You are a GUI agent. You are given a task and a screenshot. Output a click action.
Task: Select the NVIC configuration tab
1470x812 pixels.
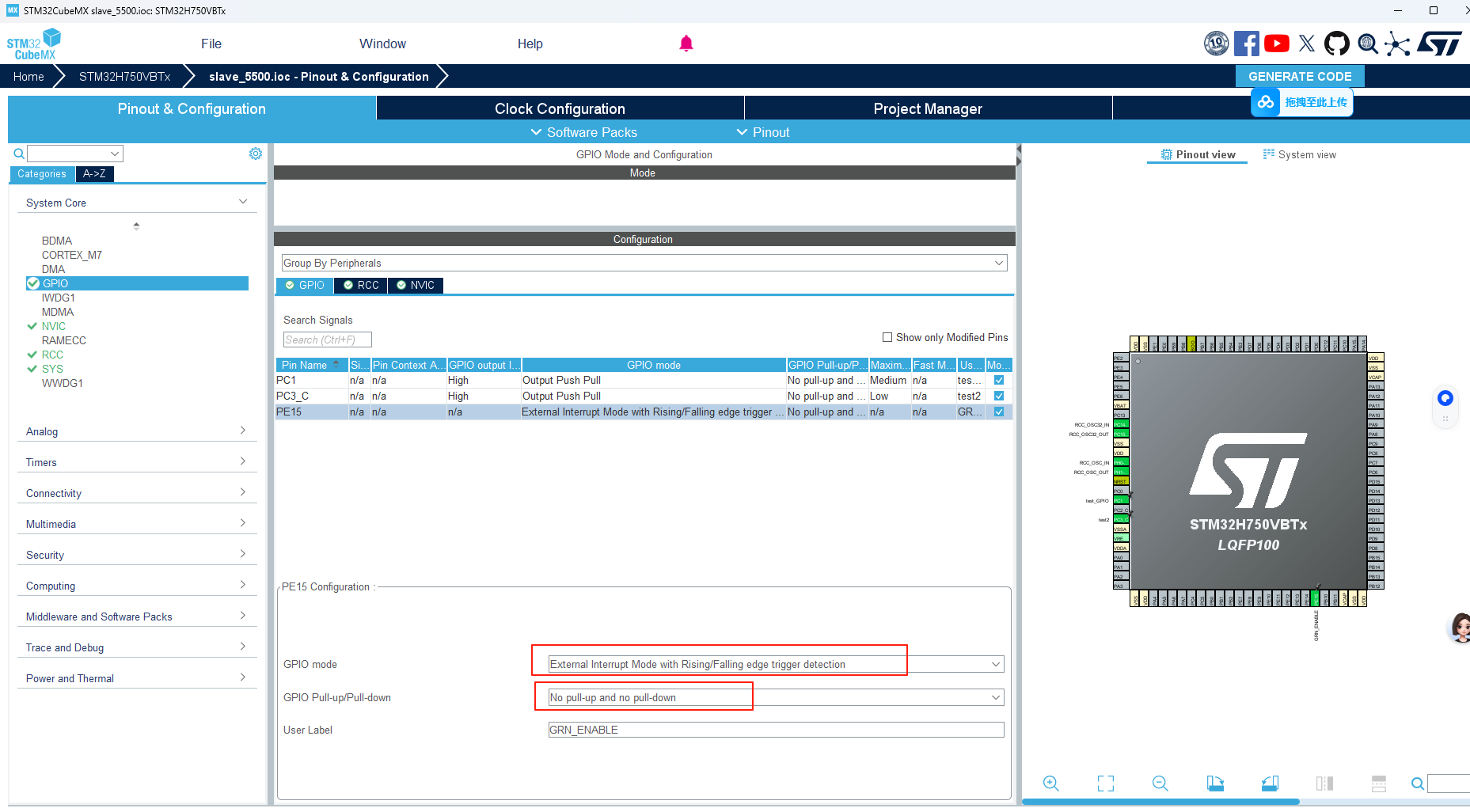point(416,285)
